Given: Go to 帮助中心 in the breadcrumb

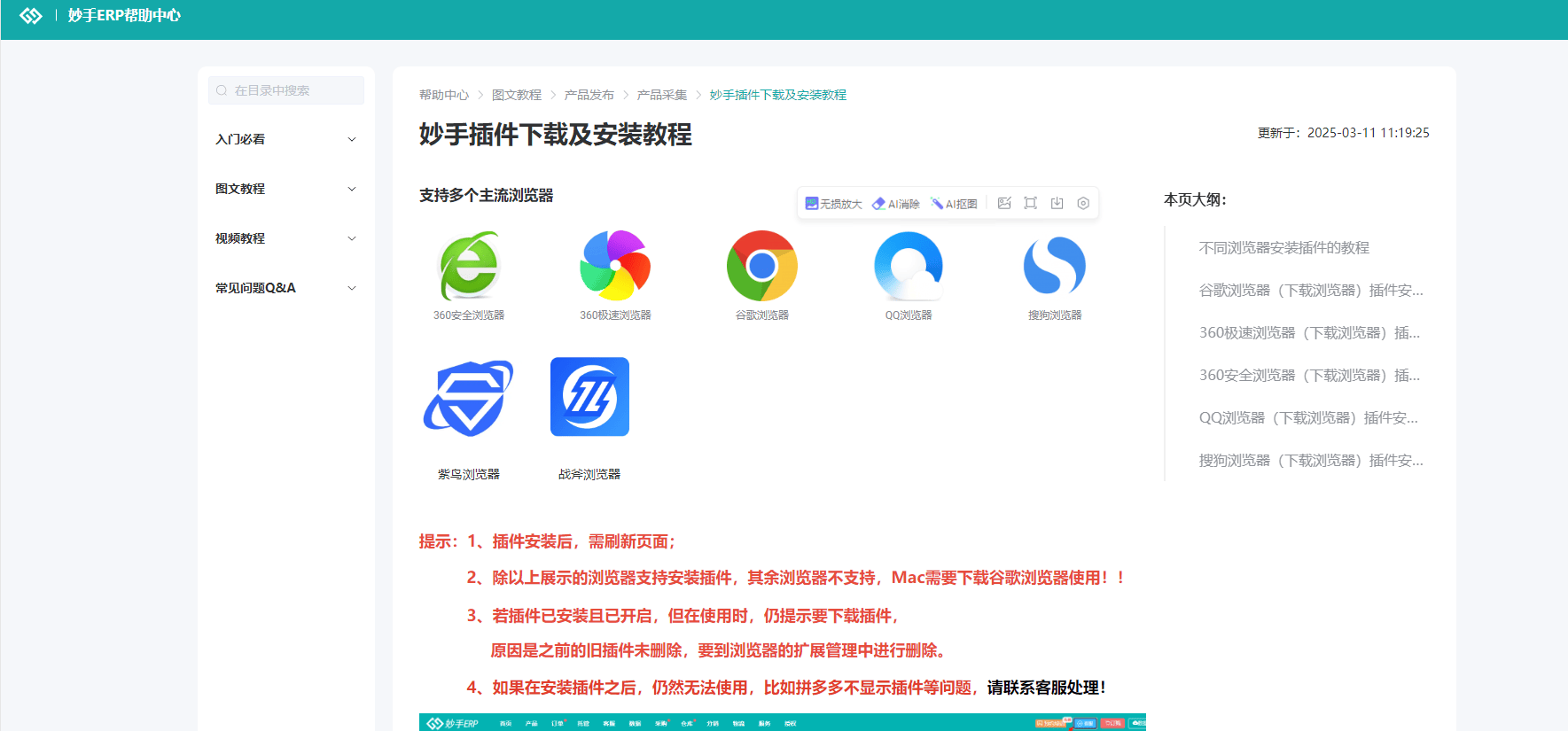Looking at the screenshot, I should pos(444,95).
